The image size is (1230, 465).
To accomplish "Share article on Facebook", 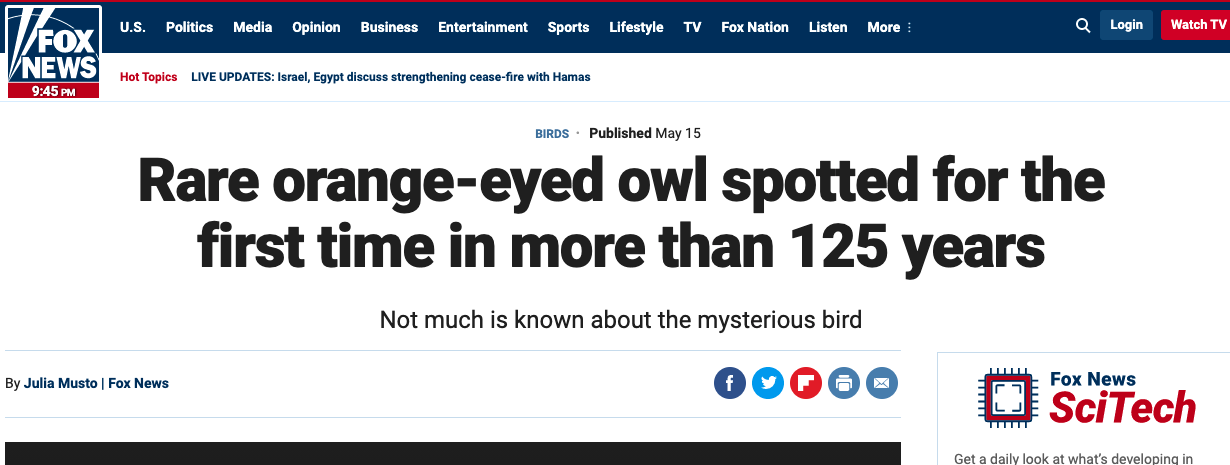I will (730, 383).
